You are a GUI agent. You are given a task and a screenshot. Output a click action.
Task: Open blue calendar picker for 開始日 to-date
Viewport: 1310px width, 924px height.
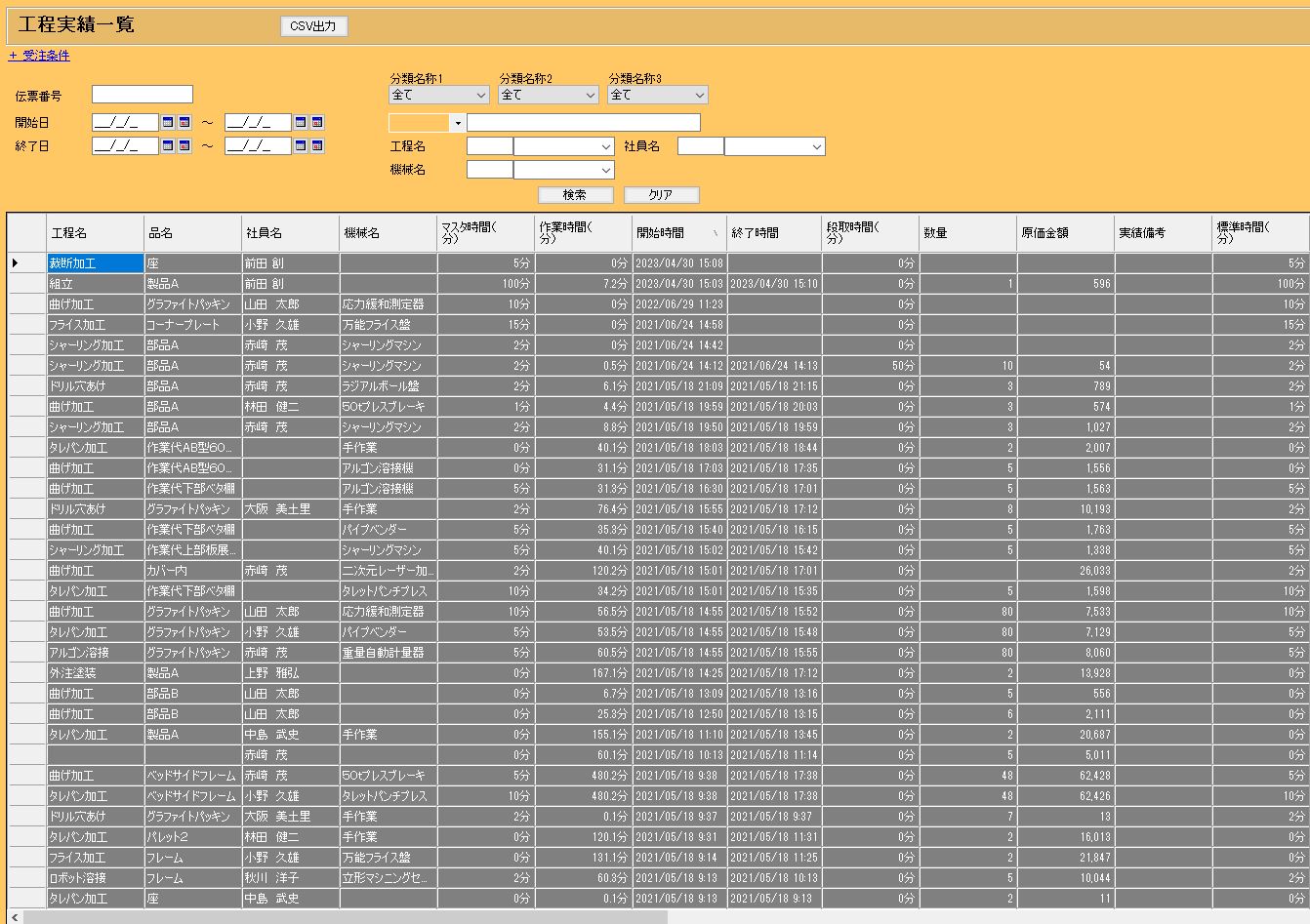(x=301, y=122)
